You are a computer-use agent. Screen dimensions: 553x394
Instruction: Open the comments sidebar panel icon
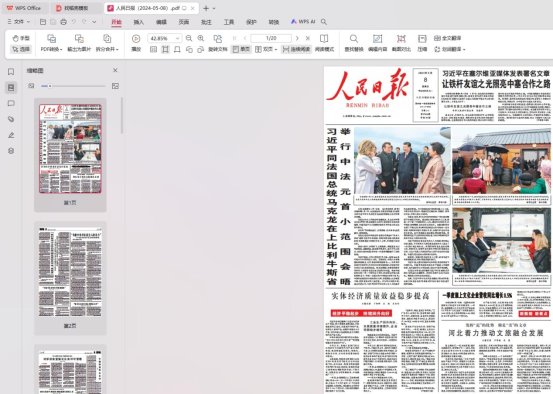point(11,103)
